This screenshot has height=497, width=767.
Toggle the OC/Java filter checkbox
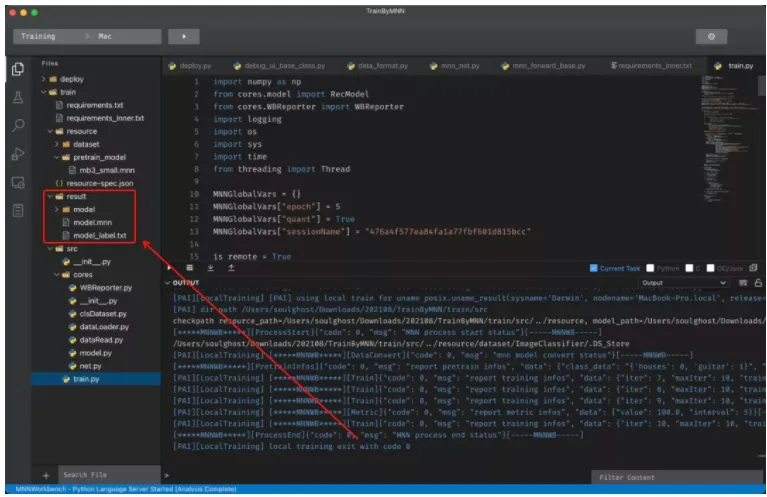pyautogui.click(x=710, y=268)
